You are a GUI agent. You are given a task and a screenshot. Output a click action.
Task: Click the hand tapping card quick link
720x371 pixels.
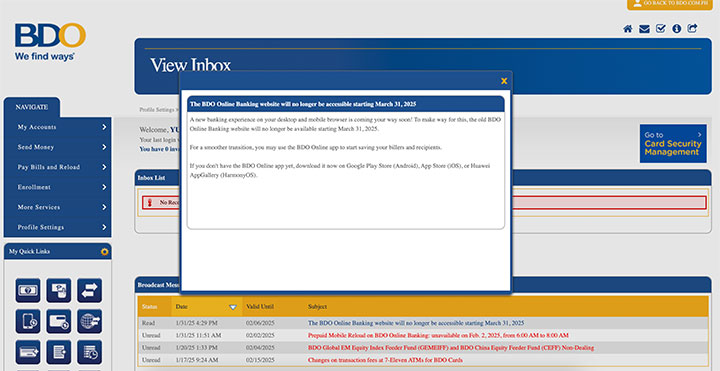pyautogui.click(x=59, y=290)
